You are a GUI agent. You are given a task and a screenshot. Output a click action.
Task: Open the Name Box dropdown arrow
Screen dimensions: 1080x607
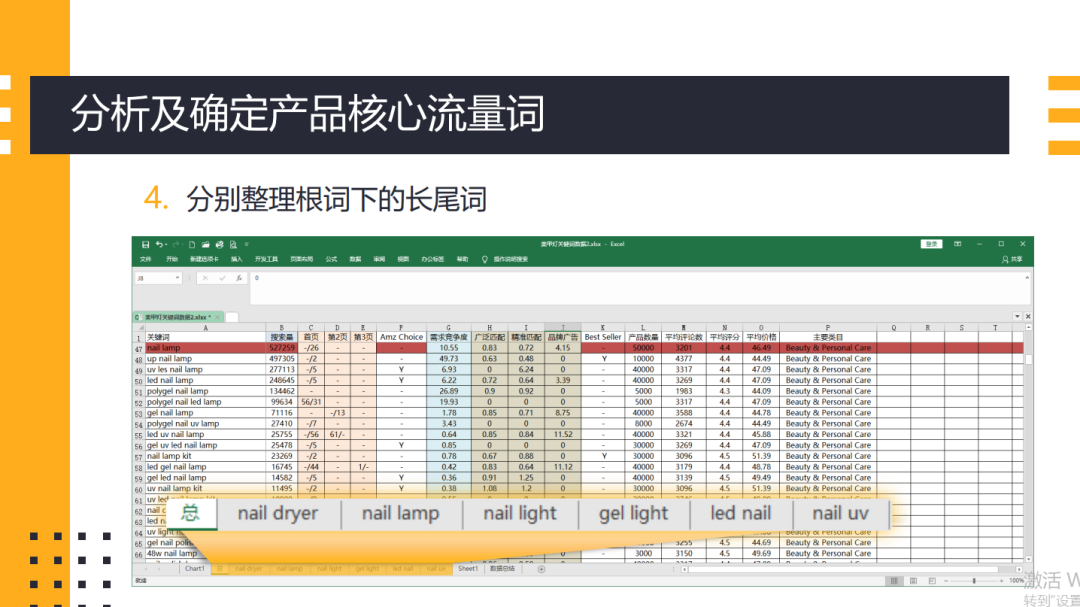coord(178,277)
